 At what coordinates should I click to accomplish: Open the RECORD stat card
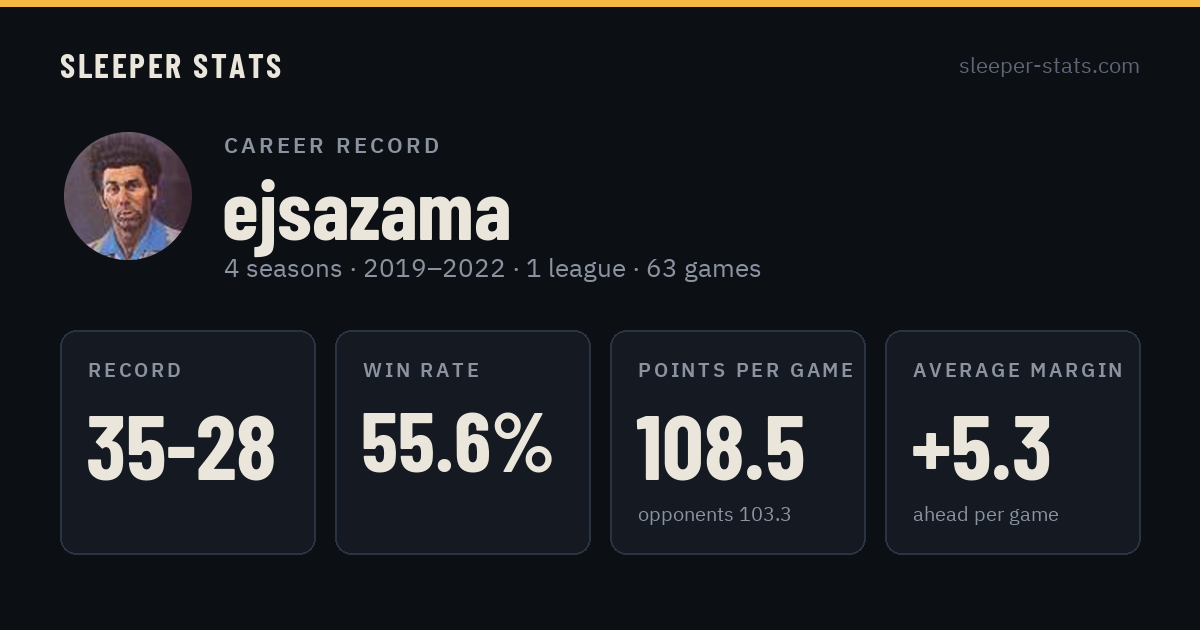pyautogui.click(x=188, y=442)
